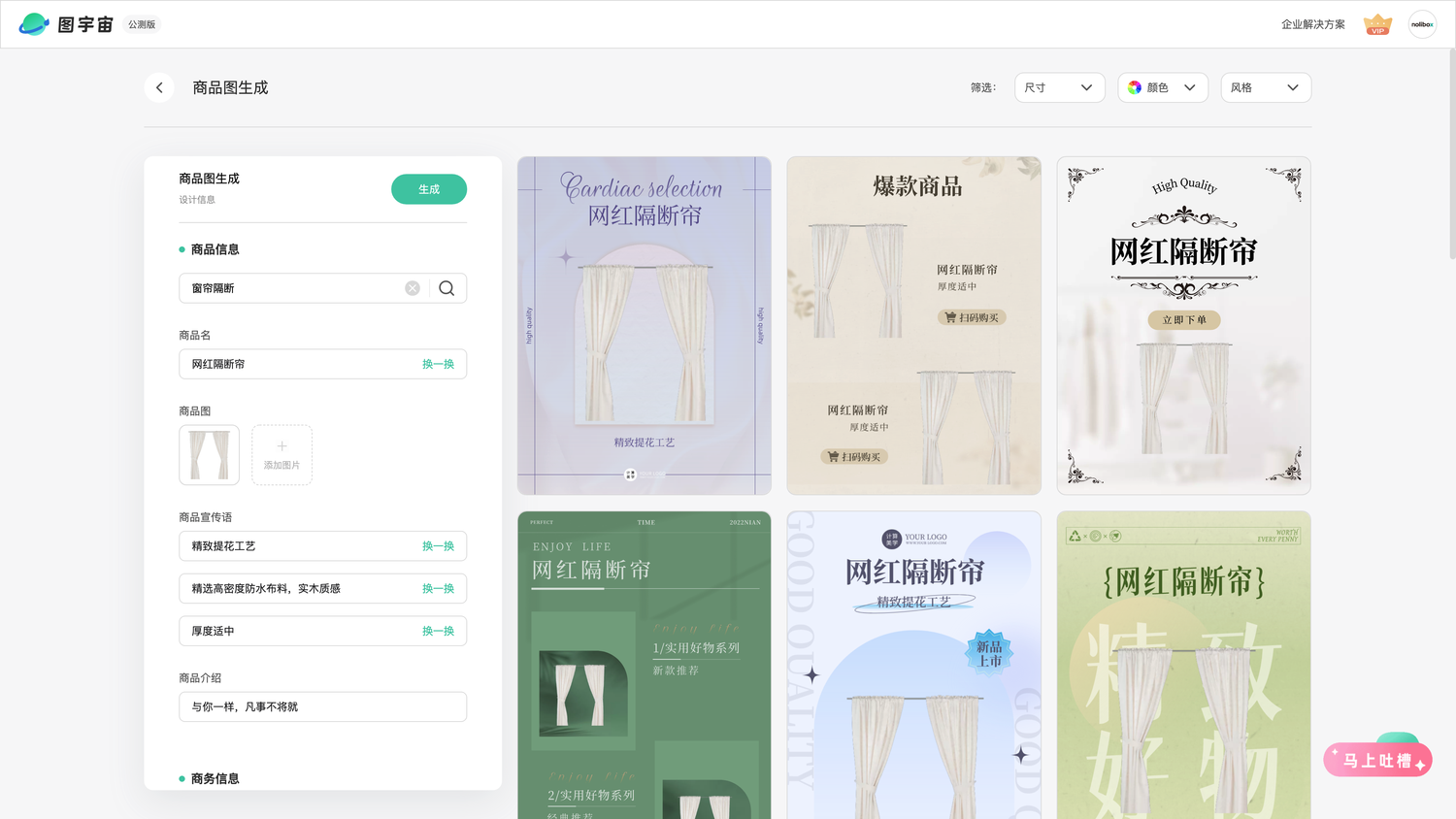The image size is (1456, 819).
Task: Select the High Quality ornamental template
Action: click(x=1183, y=326)
